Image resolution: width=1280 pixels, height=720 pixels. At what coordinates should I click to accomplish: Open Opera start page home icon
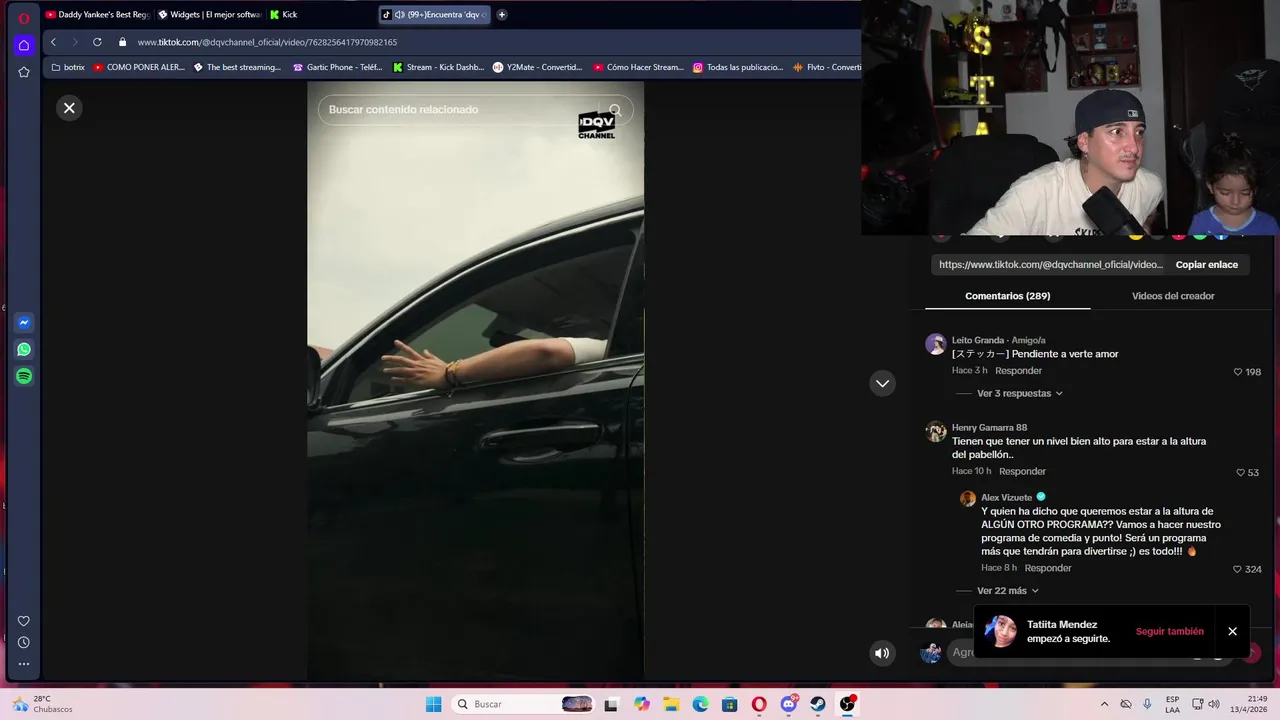(24, 45)
